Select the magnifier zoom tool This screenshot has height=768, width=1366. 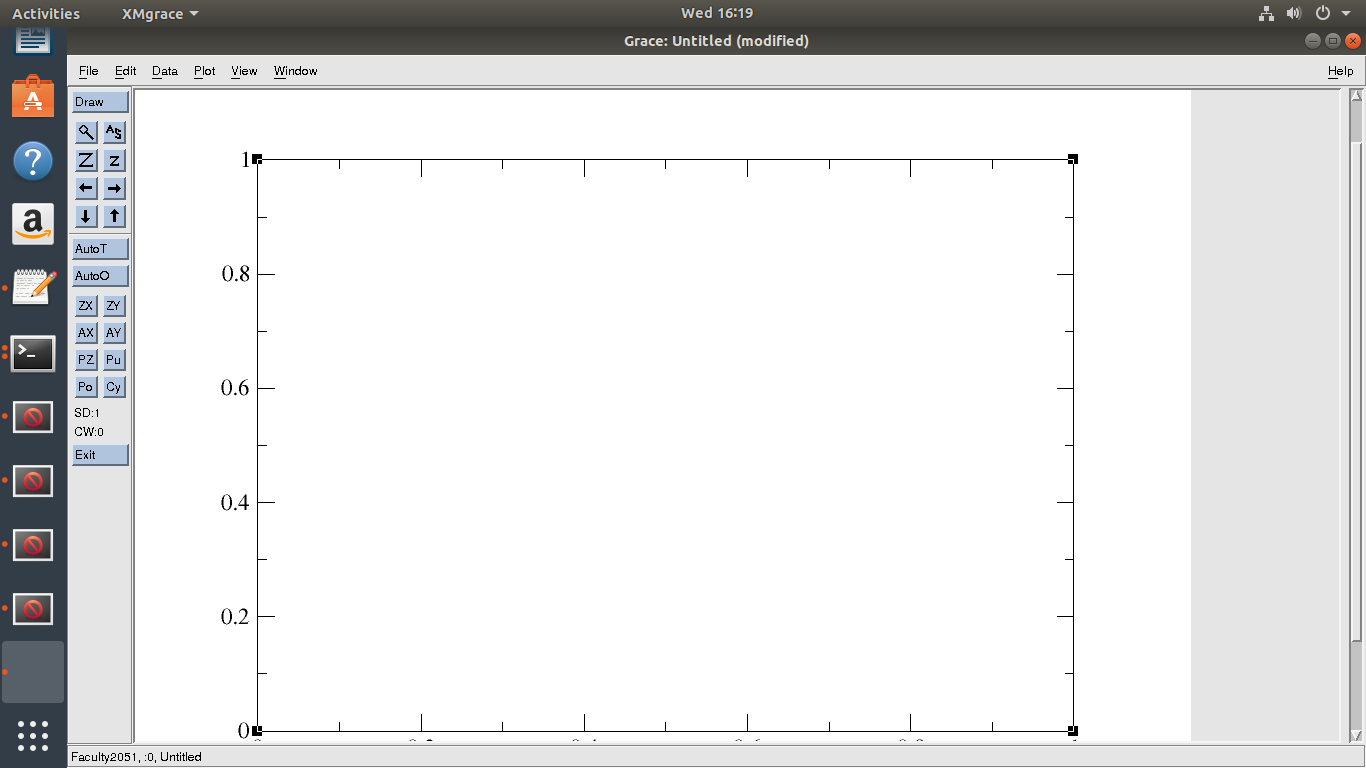(x=86, y=132)
